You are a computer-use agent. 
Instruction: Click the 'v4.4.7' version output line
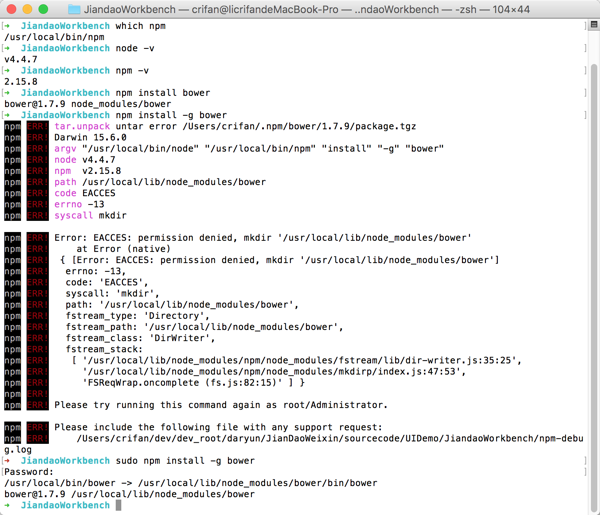pos(21,59)
